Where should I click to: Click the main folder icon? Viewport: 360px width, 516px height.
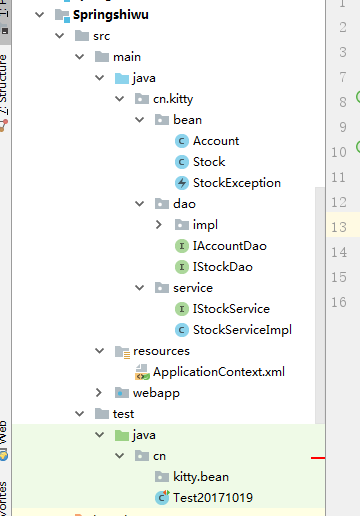pyautogui.click(x=102, y=57)
